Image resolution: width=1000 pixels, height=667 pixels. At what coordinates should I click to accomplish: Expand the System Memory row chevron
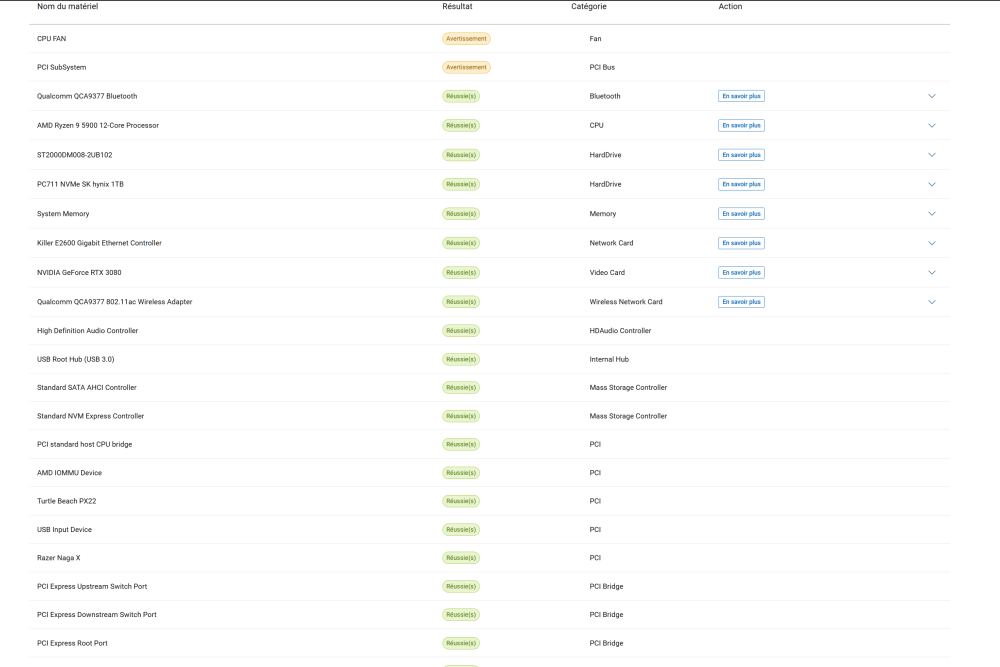click(x=932, y=214)
